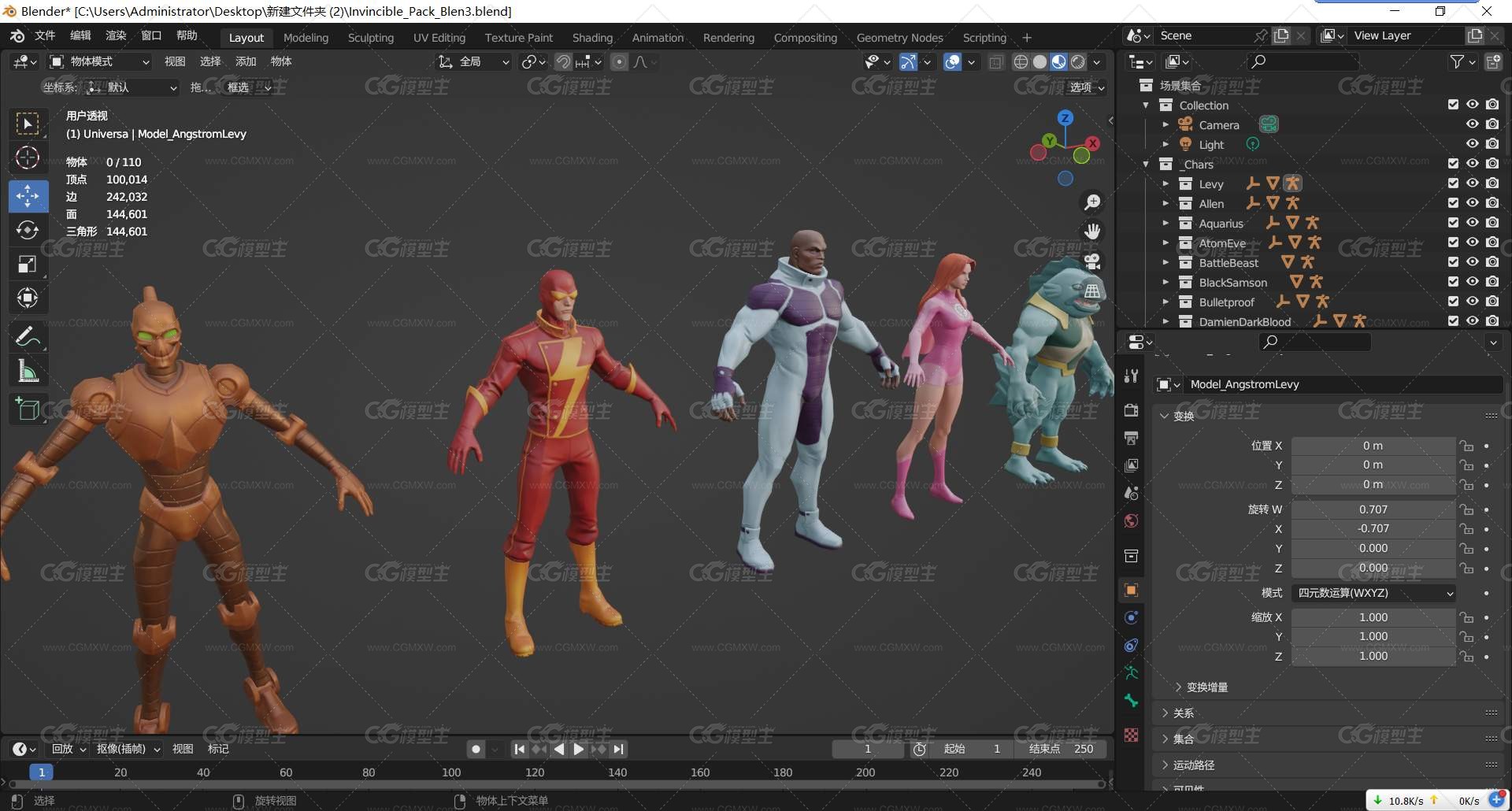Select the Rotate tool
Image resolution: width=1512 pixels, height=811 pixels.
(28, 230)
